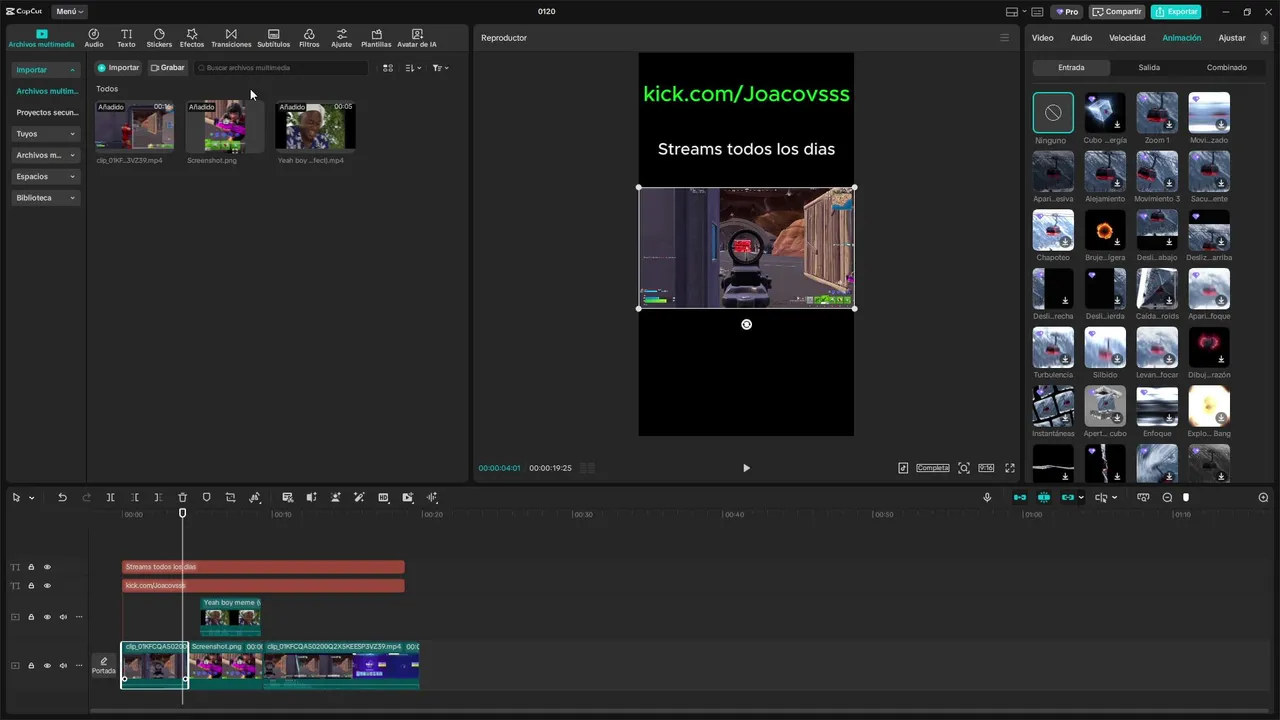The height and width of the screenshot is (720, 1280).
Task: Click the timeline zoom slider handle
Action: pos(1186,497)
